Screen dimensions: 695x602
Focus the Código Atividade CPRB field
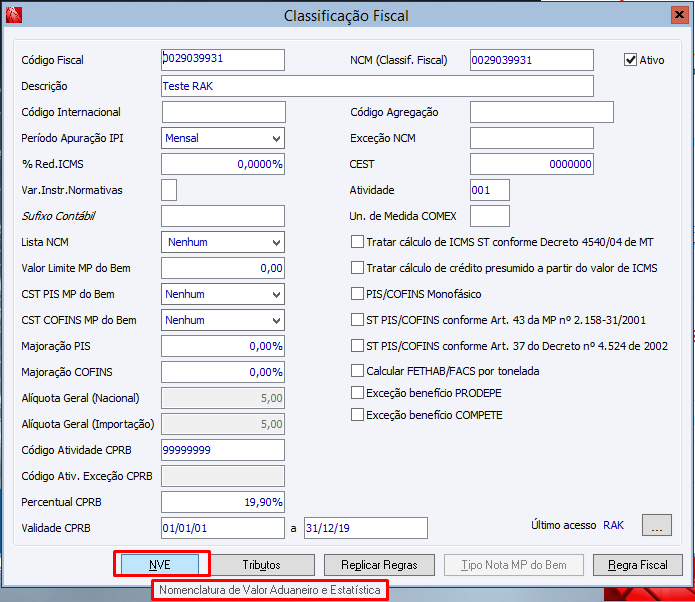(x=223, y=450)
